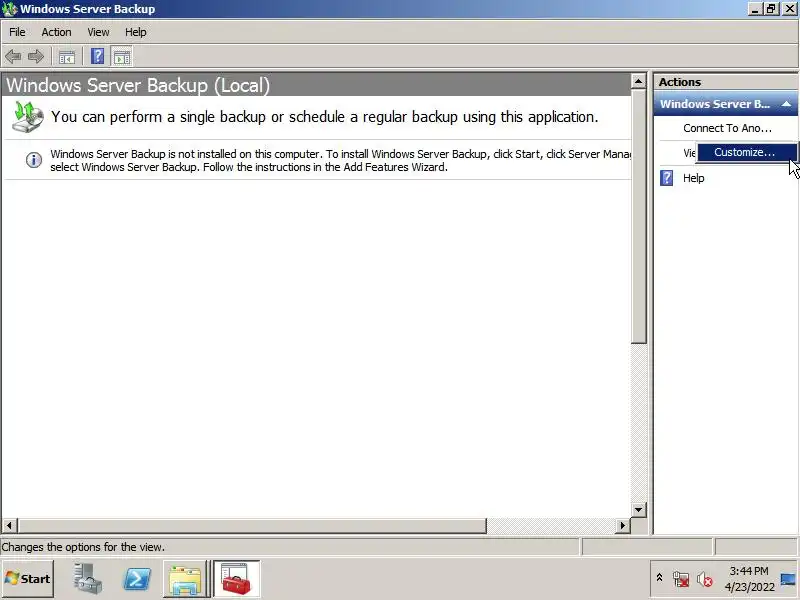800x600 pixels.
Task: Click the vertical scrollbar thumb
Action: tap(638, 216)
